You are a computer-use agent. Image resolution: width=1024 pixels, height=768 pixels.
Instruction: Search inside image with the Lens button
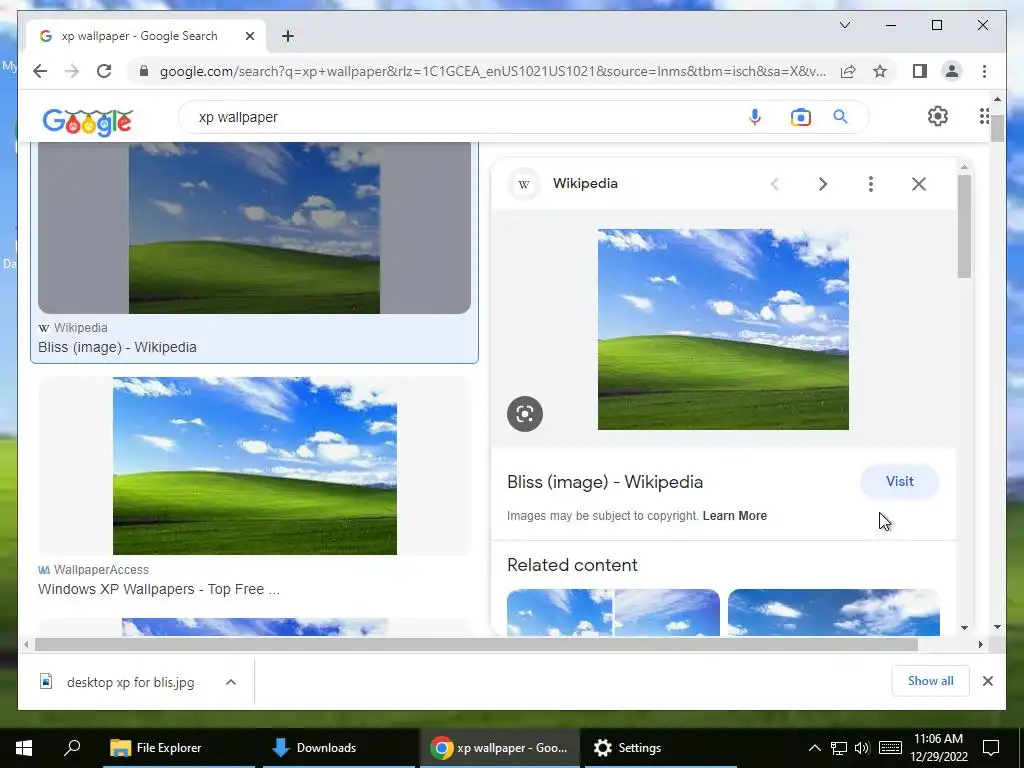[524, 413]
